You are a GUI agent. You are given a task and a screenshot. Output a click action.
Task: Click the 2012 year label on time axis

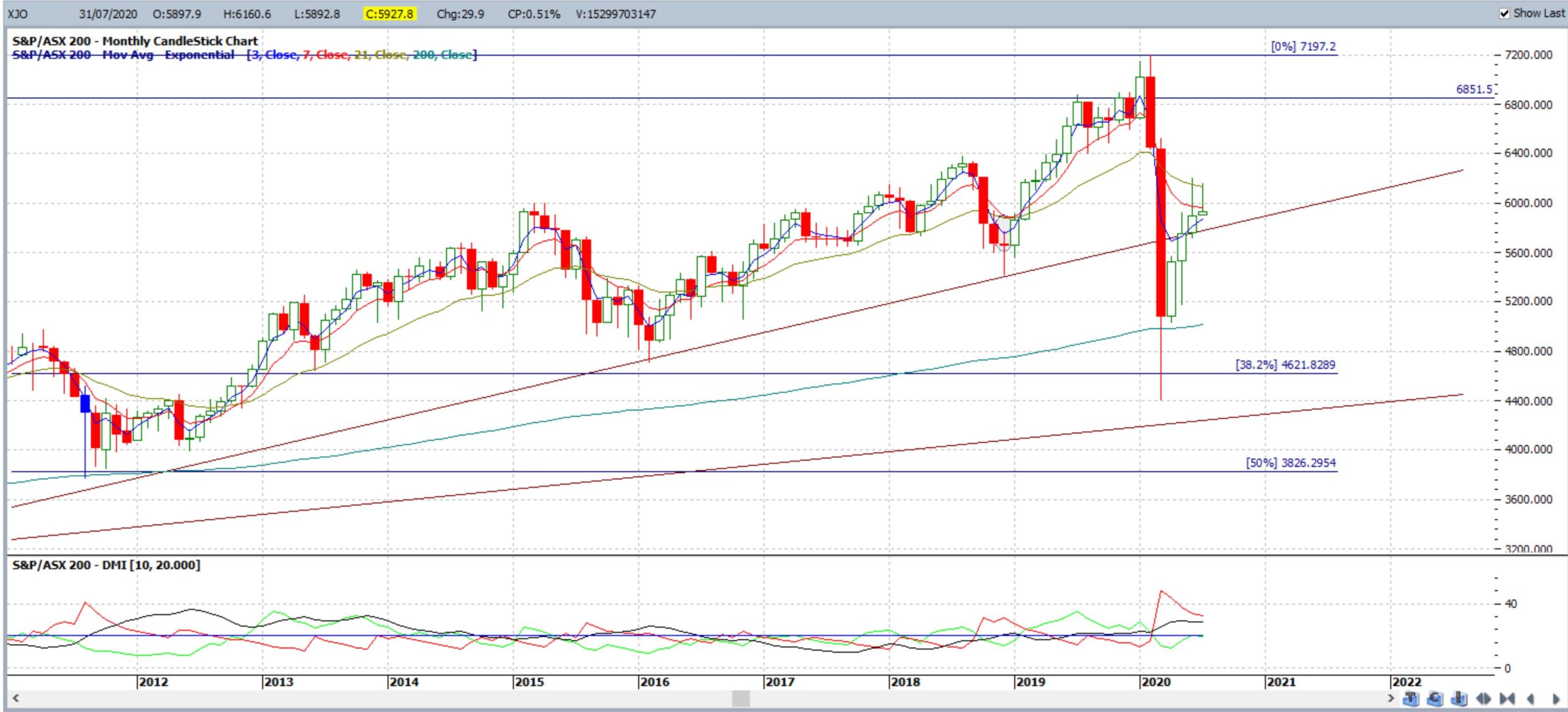click(x=153, y=682)
